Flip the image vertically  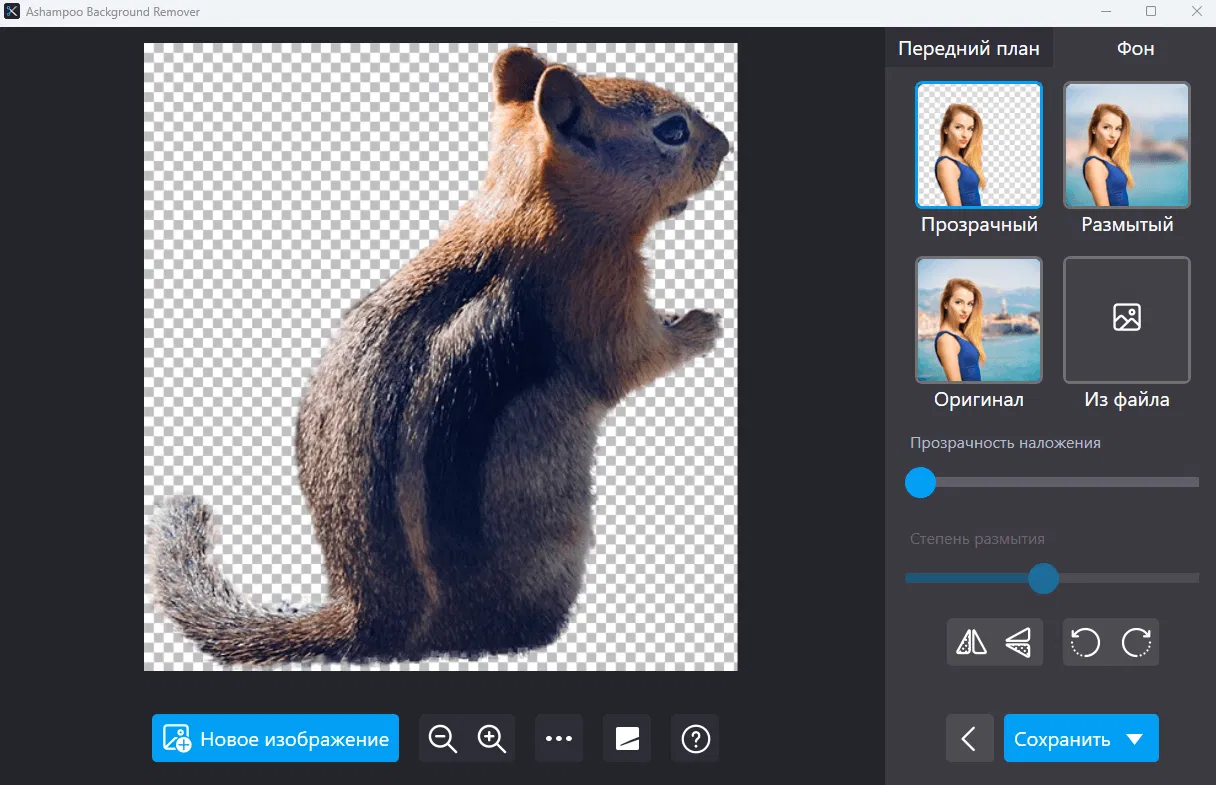pyautogui.click(x=1018, y=642)
